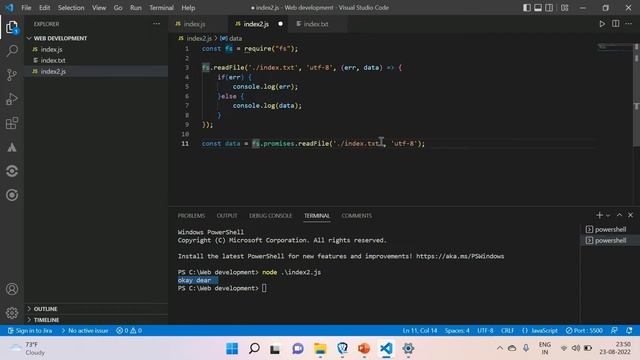This screenshot has height=360, width=640.
Task: Click Port: 5500 live server status
Action: pos(584,331)
